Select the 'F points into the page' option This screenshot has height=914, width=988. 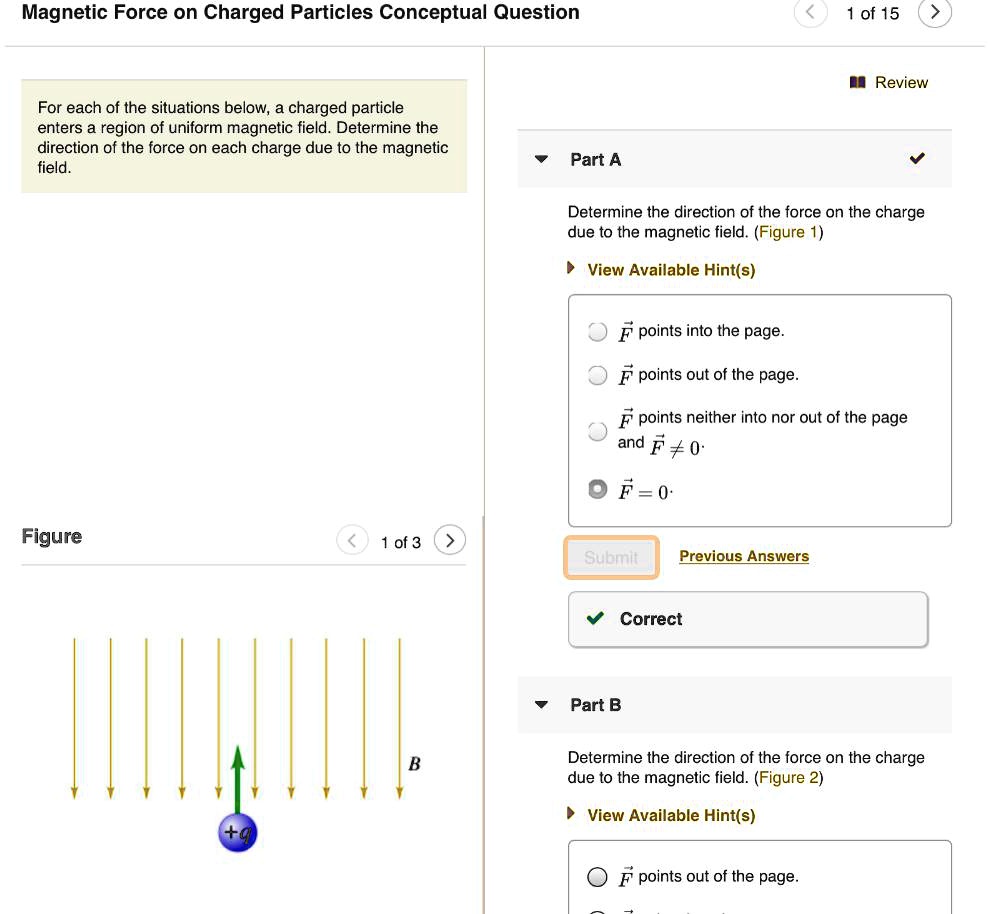[597, 331]
